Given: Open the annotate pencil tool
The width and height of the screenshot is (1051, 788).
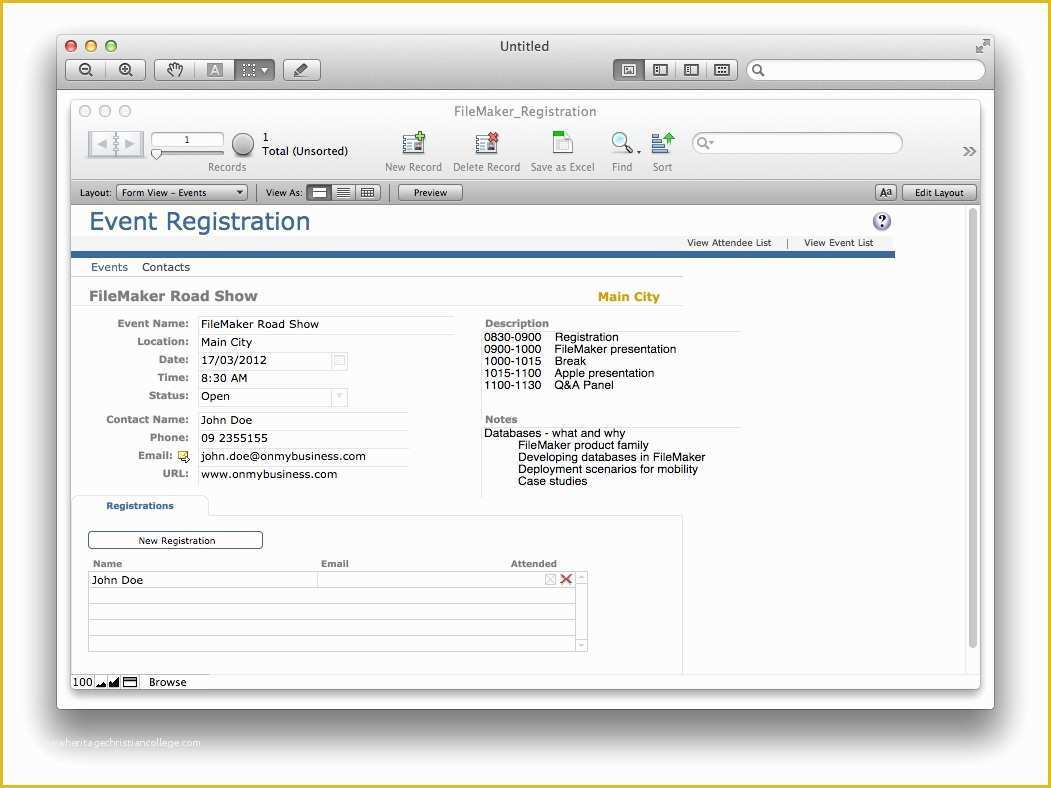Looking at the screenshot, I should (x=302, y=70).
